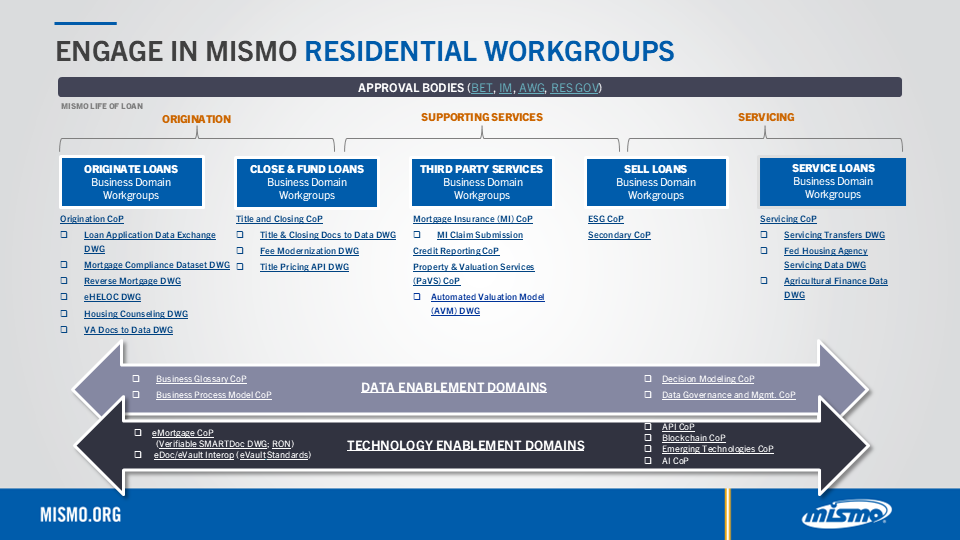Click the MISMO.ORG footer text
This screenshot has height=540, width=960.
(x=80, y=514)
